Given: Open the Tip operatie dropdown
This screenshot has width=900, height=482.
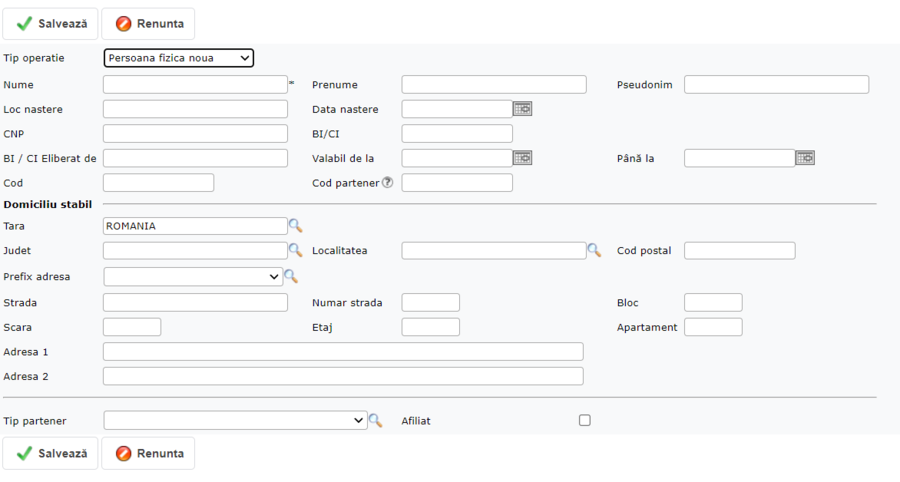Looking at the screenshot, I should [x=179, y=58].
